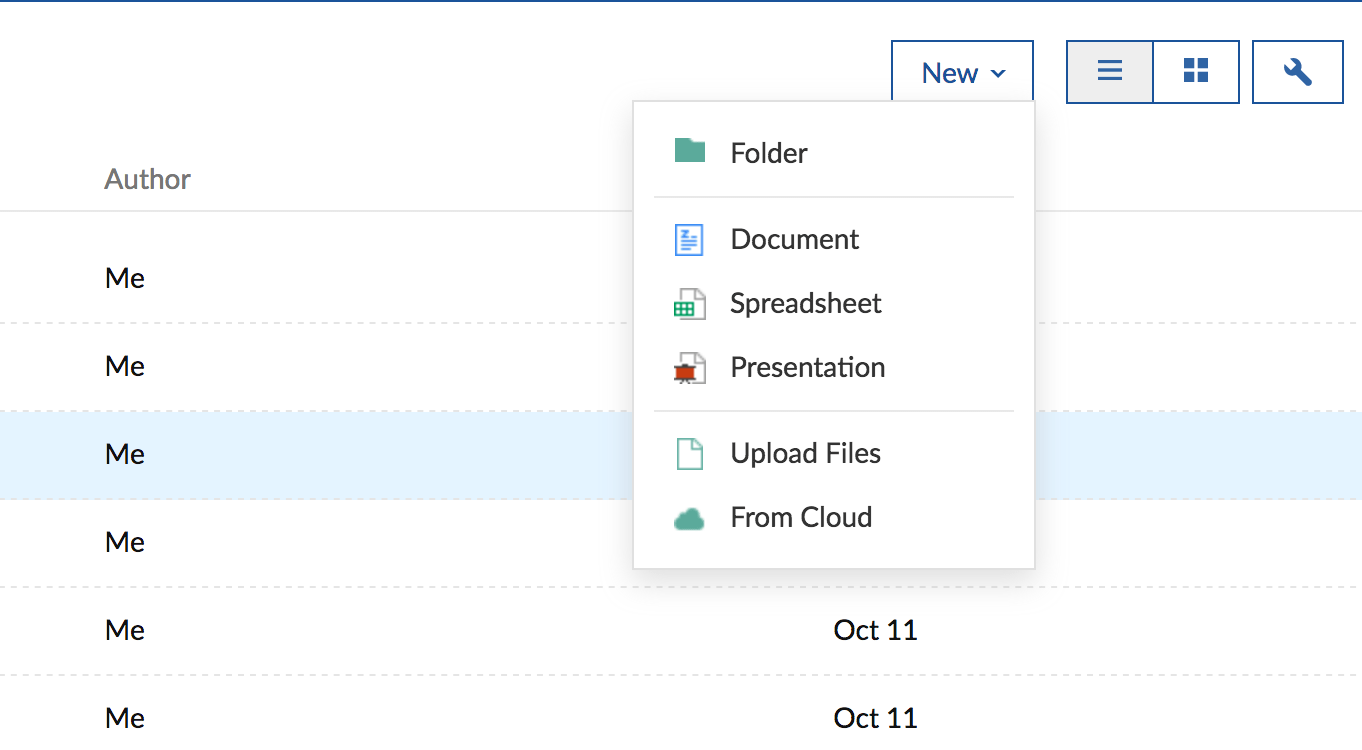Viewport: 1362px width, 750px height.
Task: Switch to grid view
Action: coord(1196,72)
